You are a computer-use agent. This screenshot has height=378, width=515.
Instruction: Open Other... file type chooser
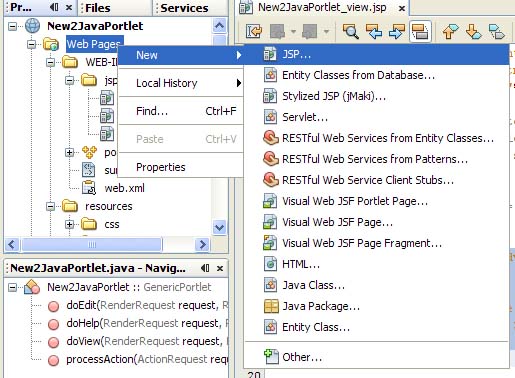pyautogui.click(x=376, y=357)
